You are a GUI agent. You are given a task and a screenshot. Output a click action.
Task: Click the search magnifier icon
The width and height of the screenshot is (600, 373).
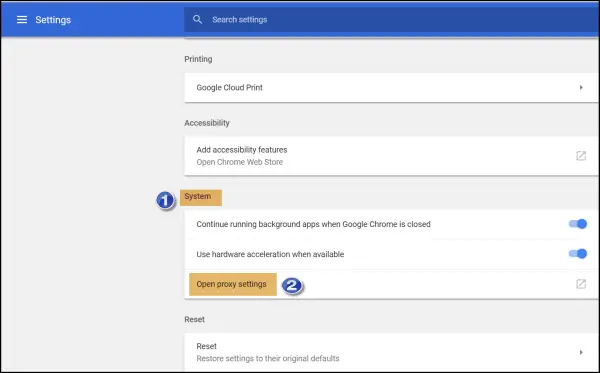point(197,20)
